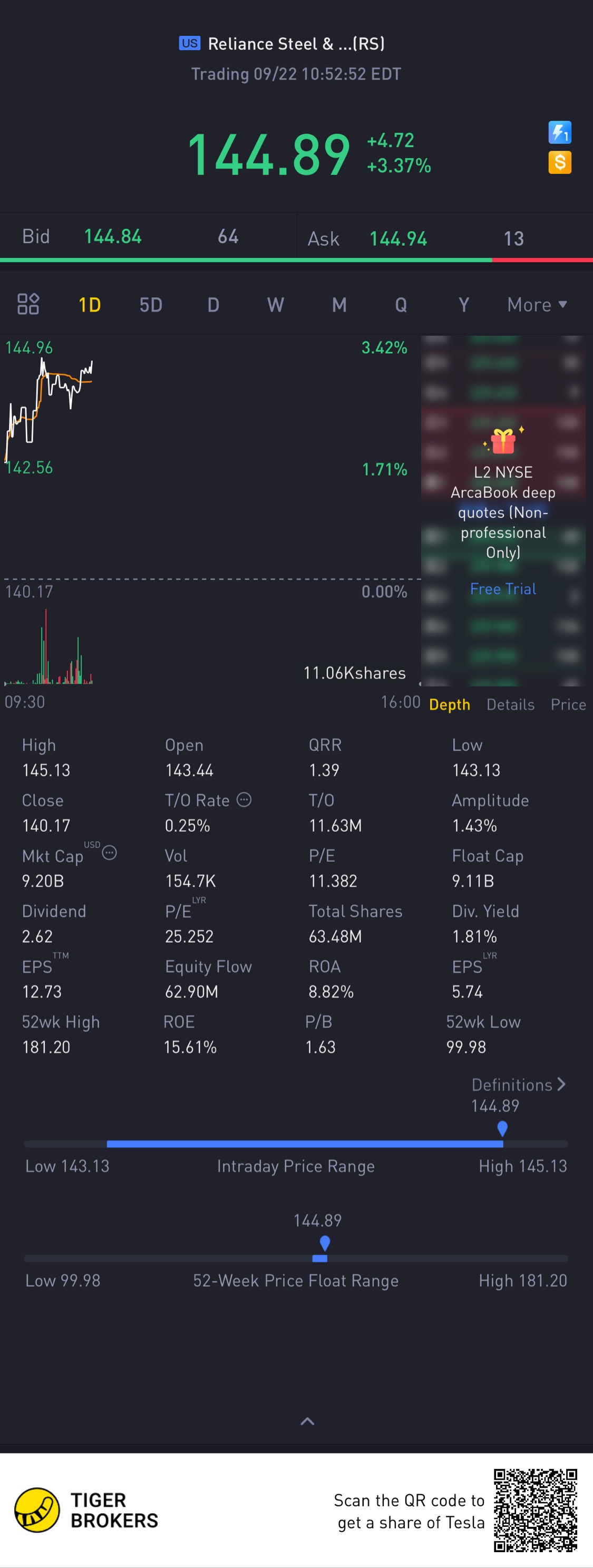This screenshot has width=593, height=1568.
Task: Tap the US market flag badge
Action: pos(189,43)
